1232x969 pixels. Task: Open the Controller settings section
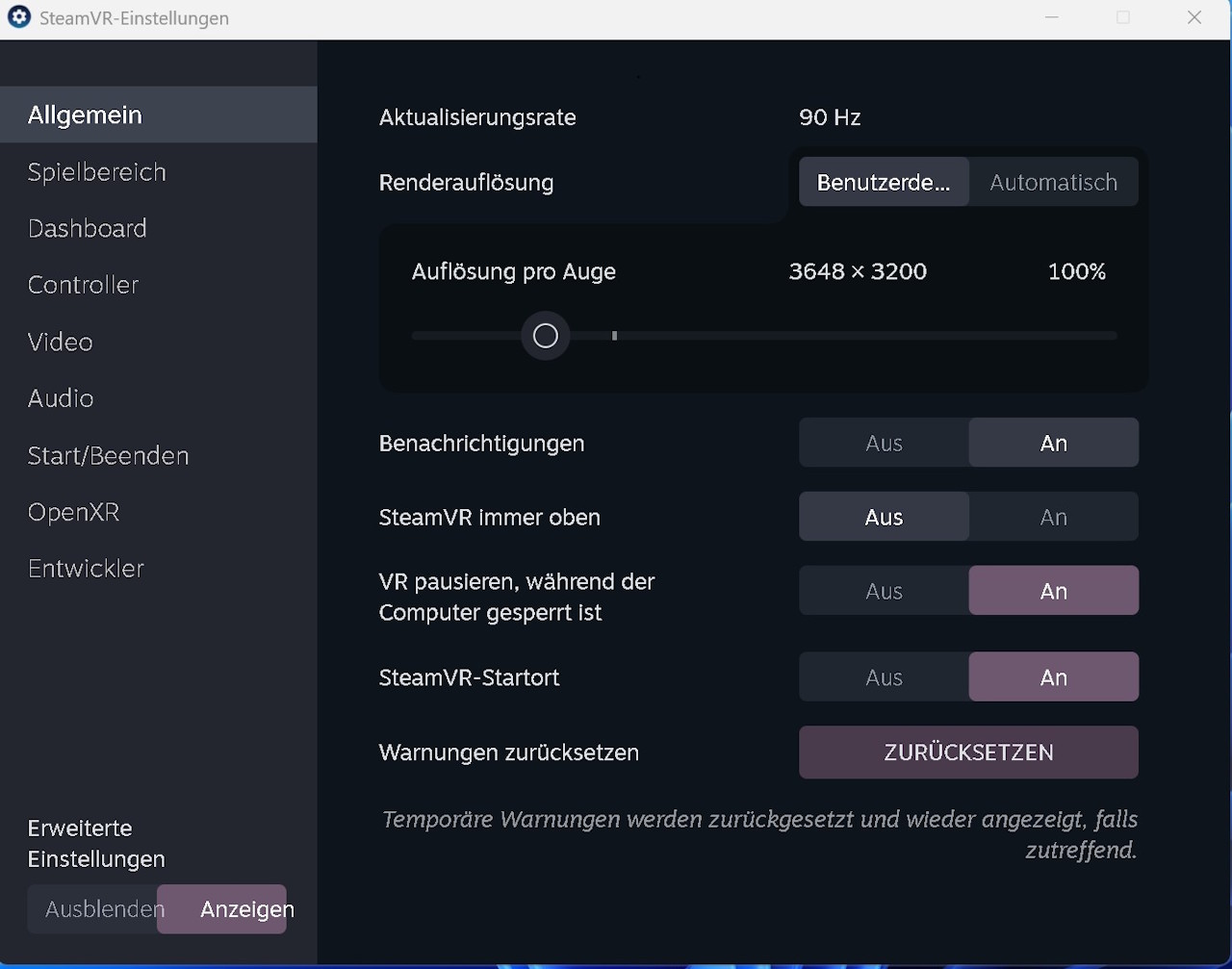point(84,286)
